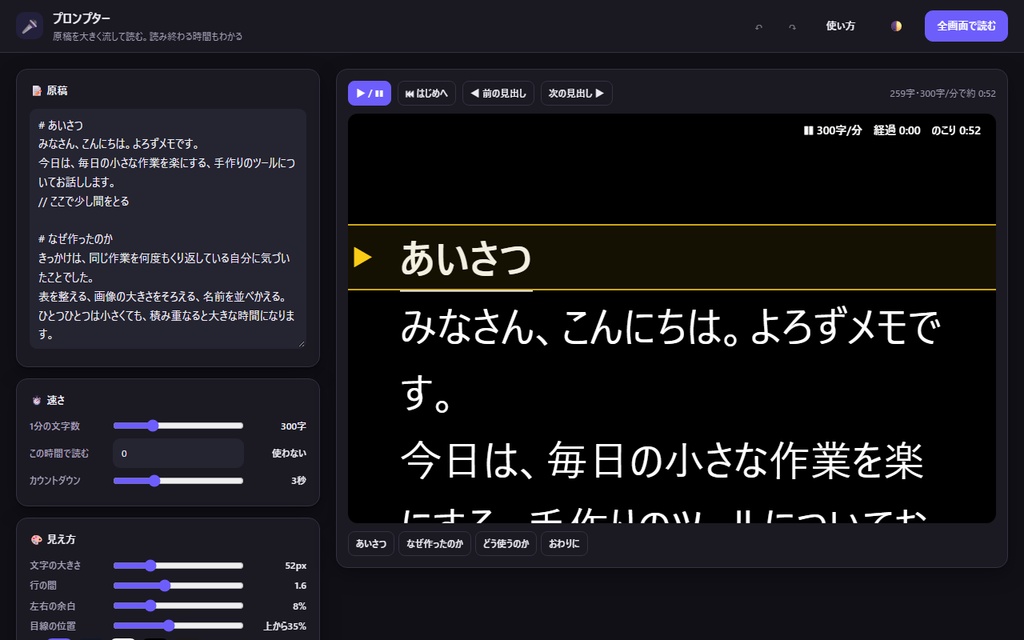Jump back with はじめへ button

click(x=426, y=93)
